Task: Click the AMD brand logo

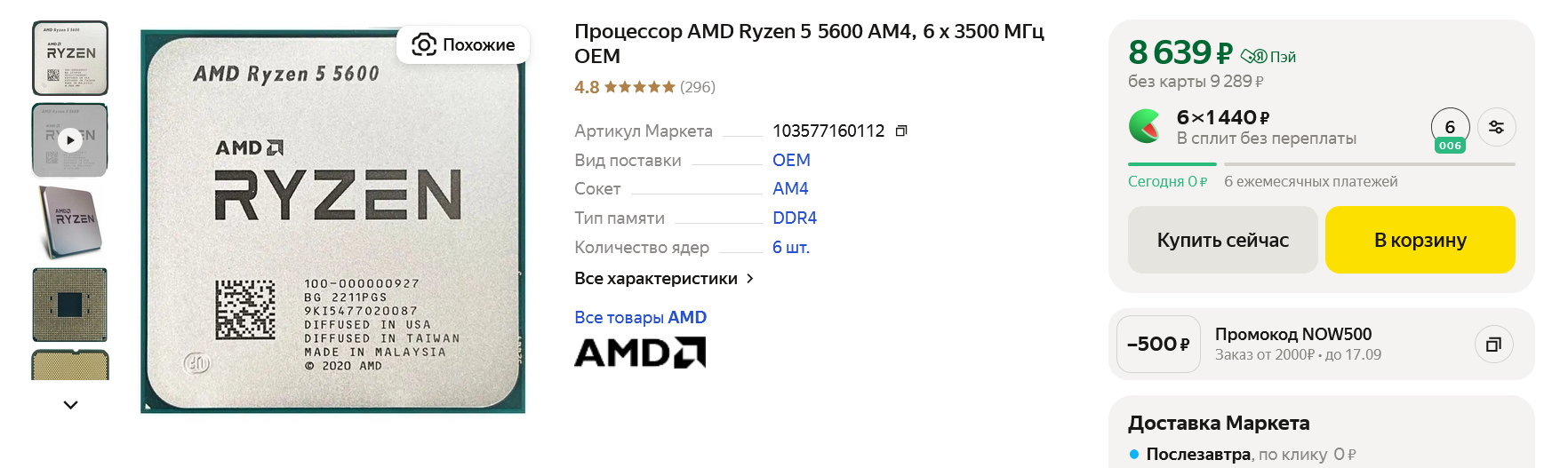Action: [640, 353]
